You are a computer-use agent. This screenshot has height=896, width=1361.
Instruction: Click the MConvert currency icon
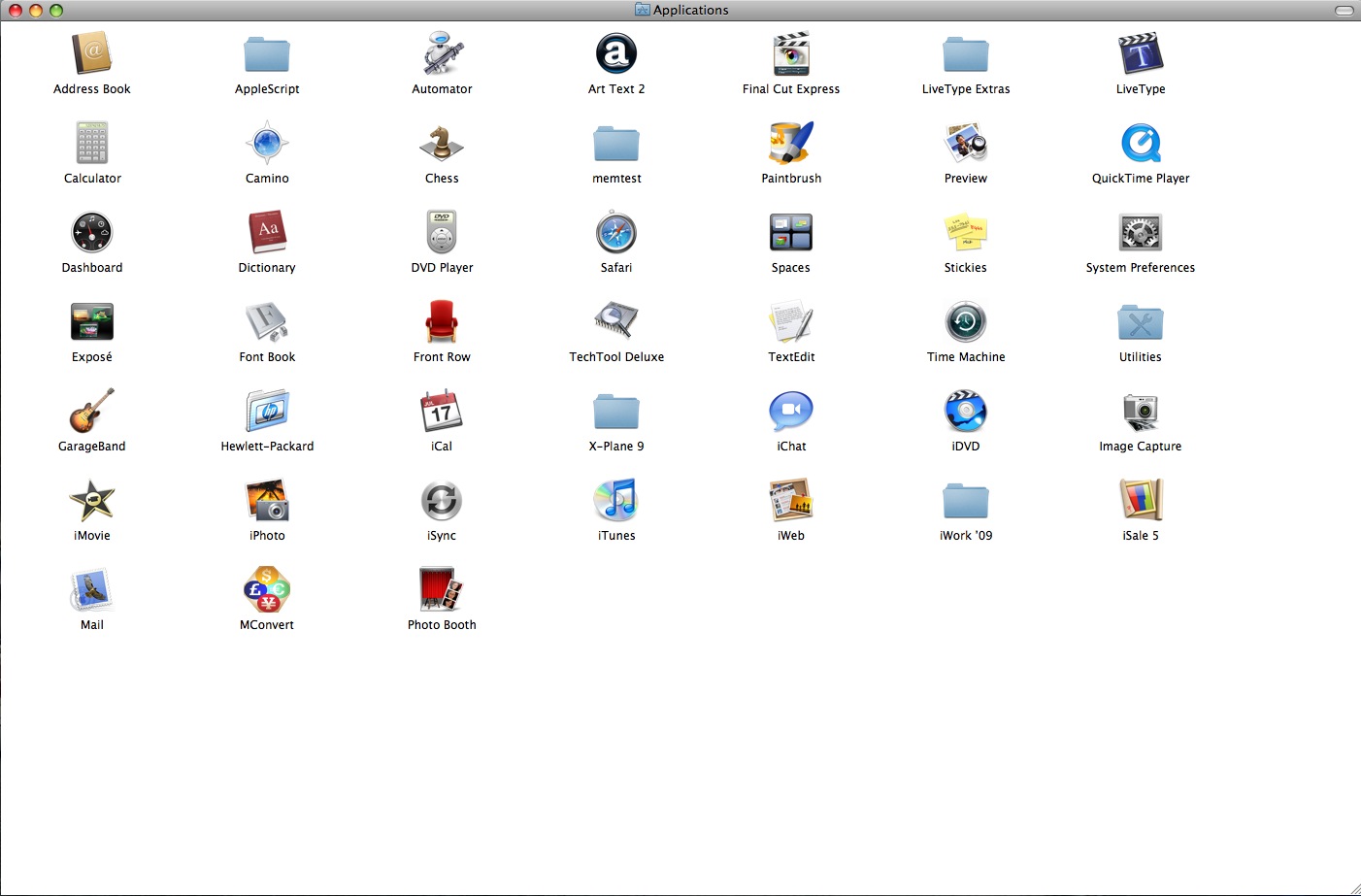[x=267, y=589]
